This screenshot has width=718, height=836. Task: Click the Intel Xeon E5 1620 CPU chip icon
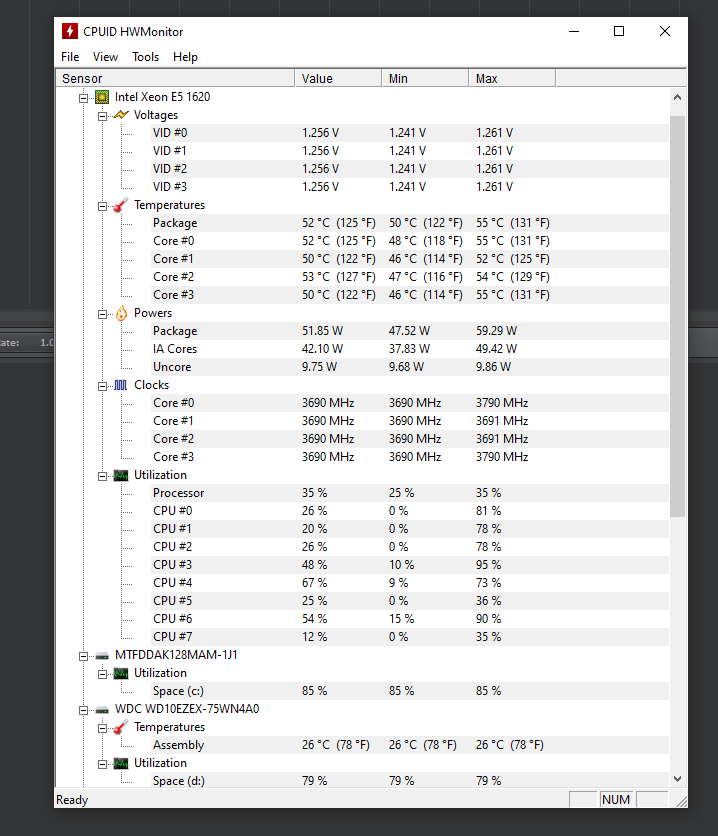(102, 97)
